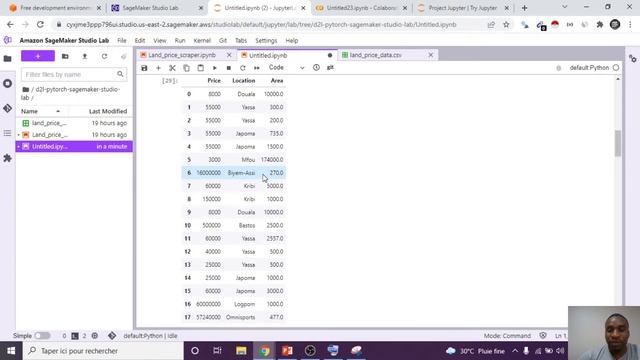Restart kernel and run all cells icon
640x360 pixels.
(257, 68)
